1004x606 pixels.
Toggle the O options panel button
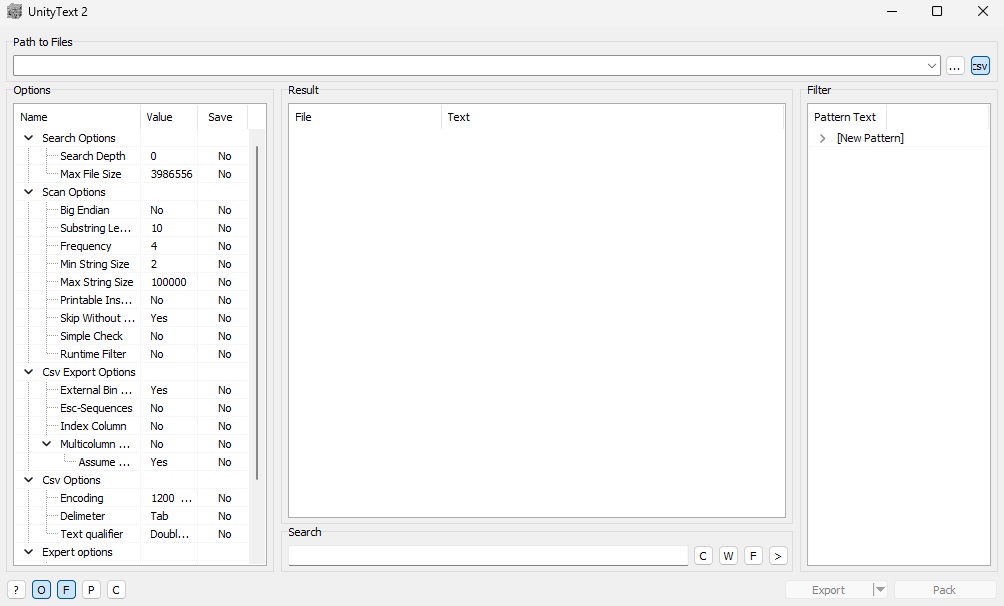pos(41,590)
